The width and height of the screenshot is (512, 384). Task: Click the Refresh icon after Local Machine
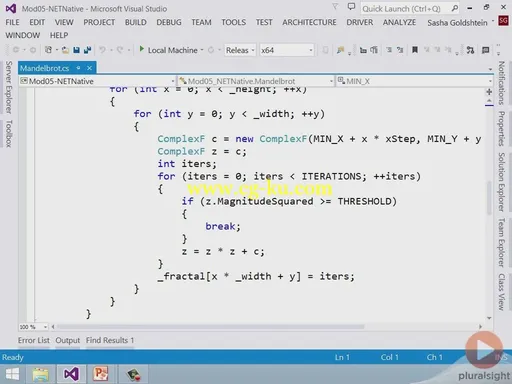pyautogui.click(x=211, y=50)
